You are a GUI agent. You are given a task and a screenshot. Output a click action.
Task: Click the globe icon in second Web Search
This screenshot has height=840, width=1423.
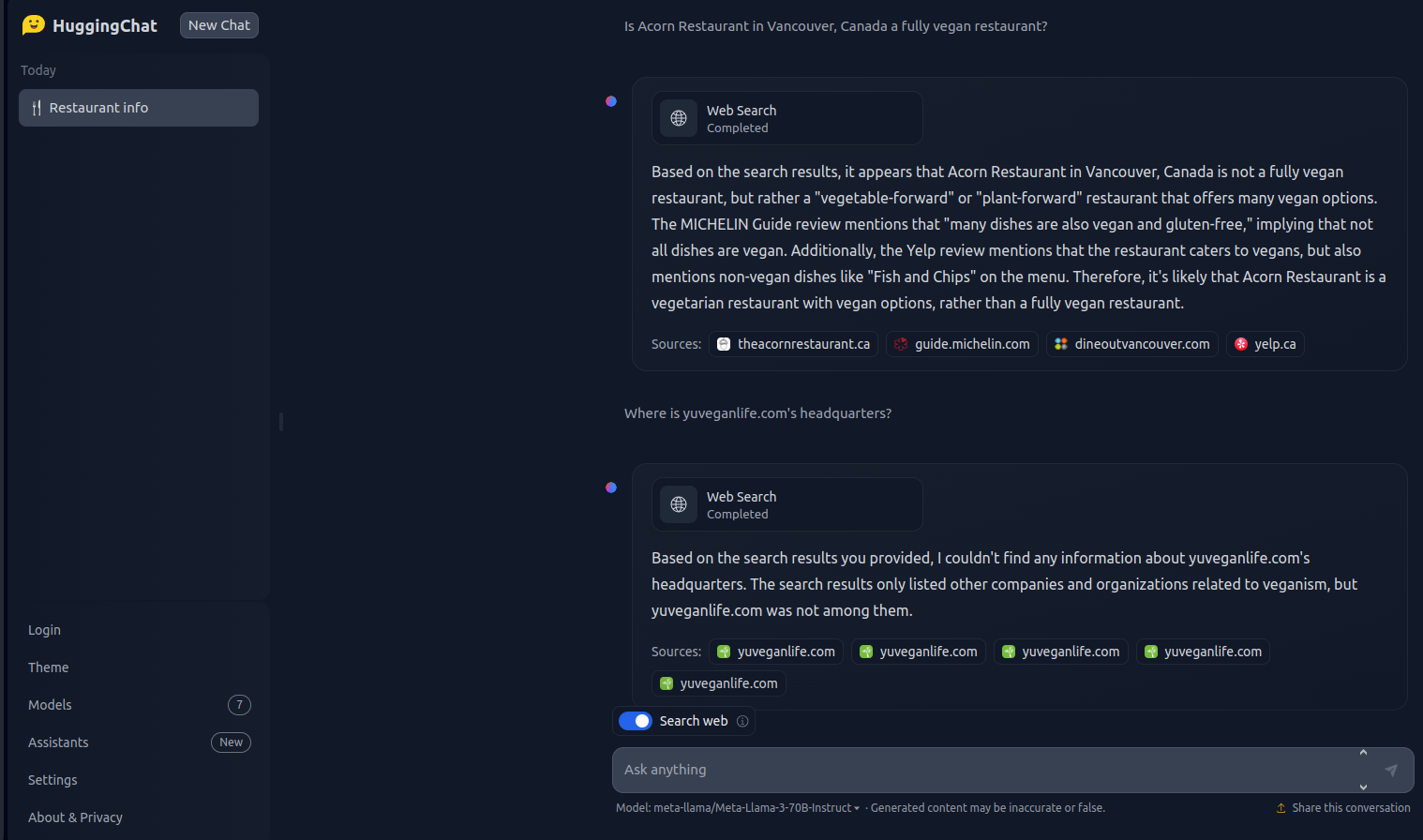[679, 504]
